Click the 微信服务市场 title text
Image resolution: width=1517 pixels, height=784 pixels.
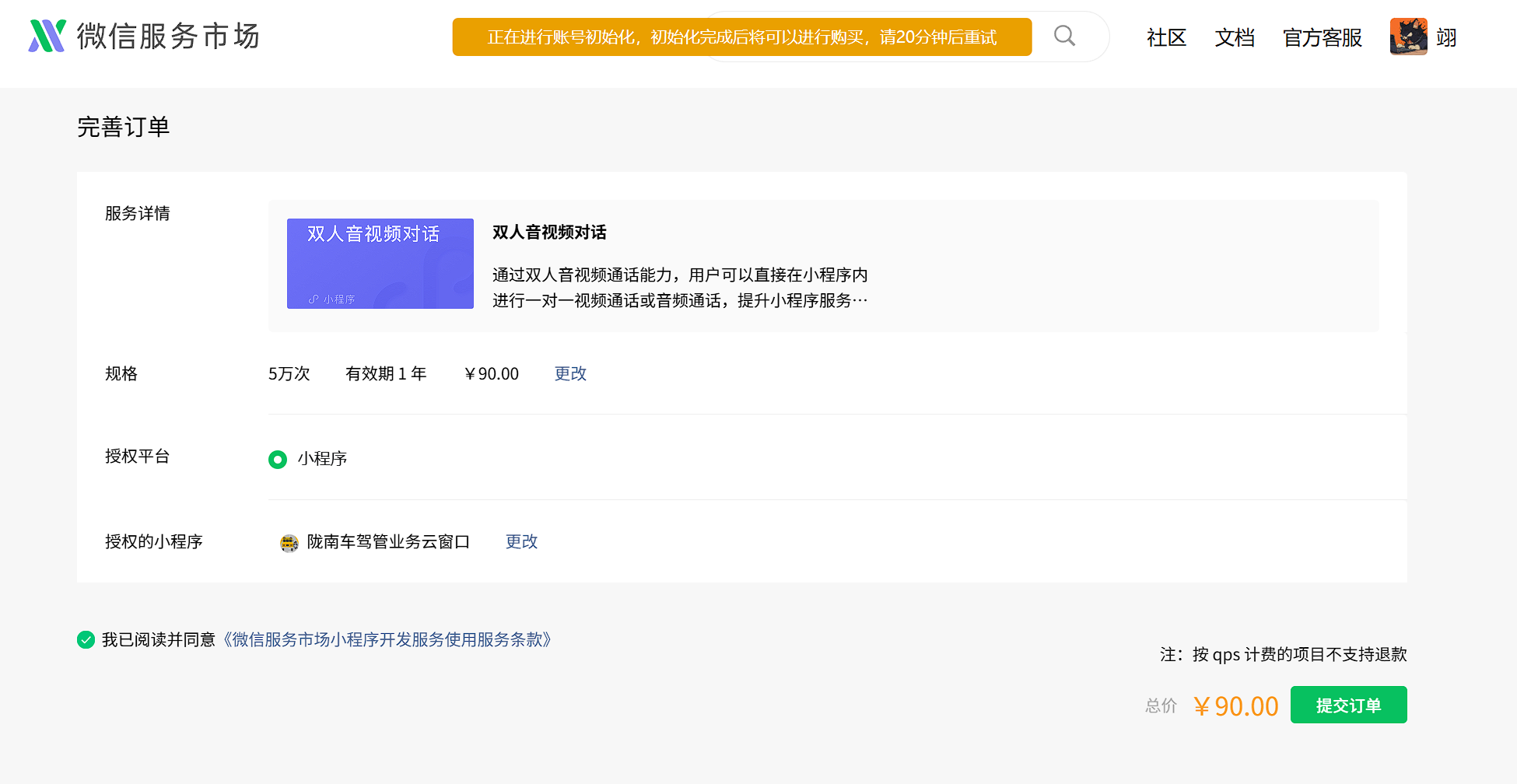click(168, 36)
